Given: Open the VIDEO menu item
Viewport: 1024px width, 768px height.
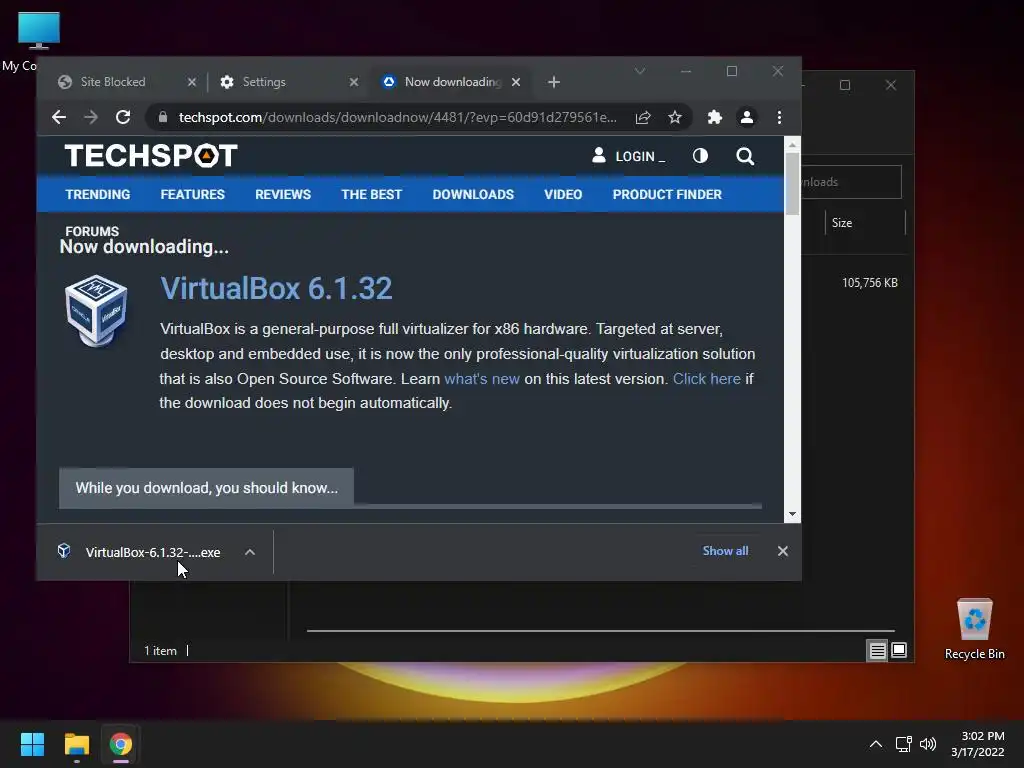Looking at the screenshot, I should click(x=563, y=195).
